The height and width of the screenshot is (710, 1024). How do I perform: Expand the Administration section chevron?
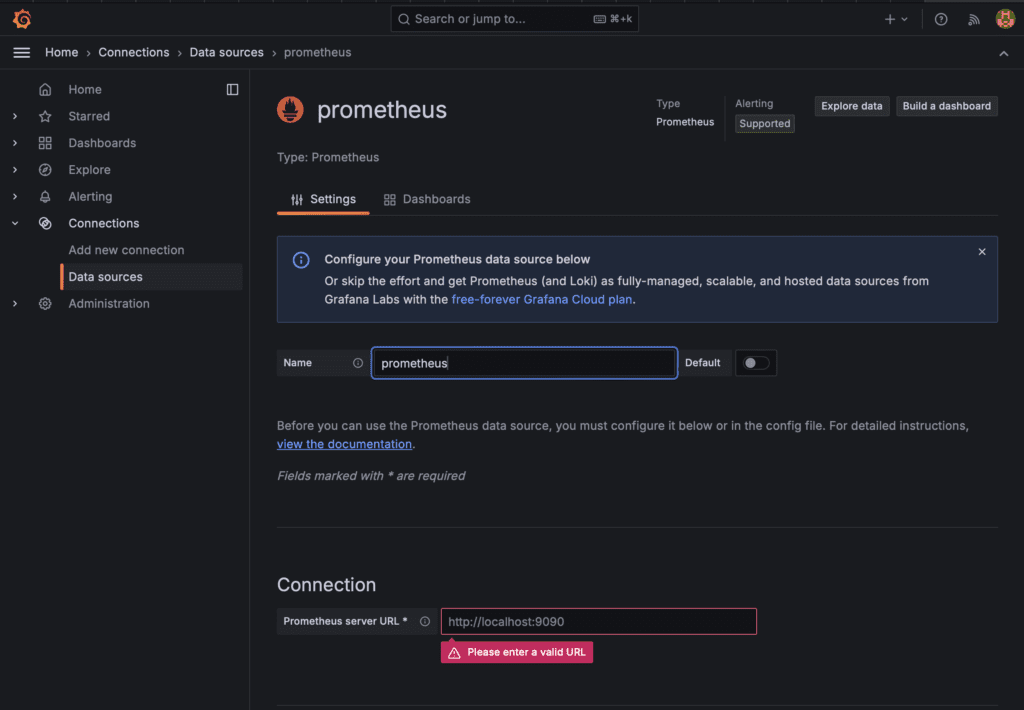(x=15, y=304)
